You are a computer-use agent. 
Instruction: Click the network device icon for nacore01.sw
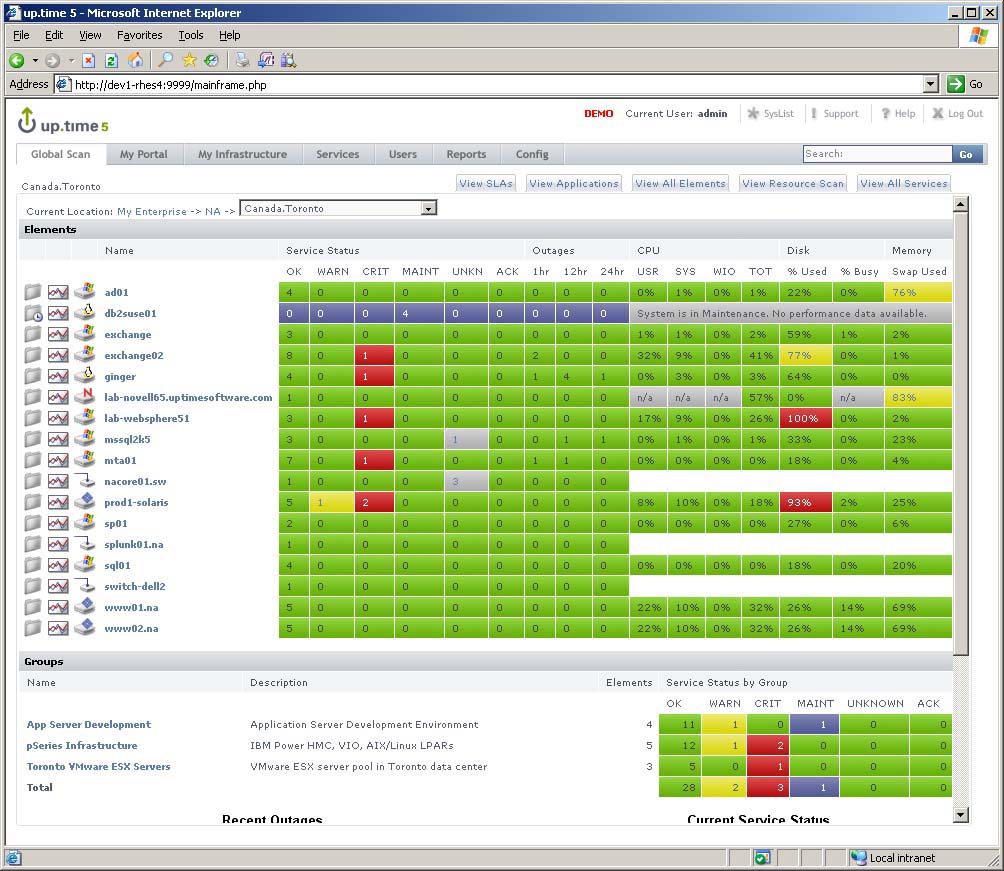point(85,480)
